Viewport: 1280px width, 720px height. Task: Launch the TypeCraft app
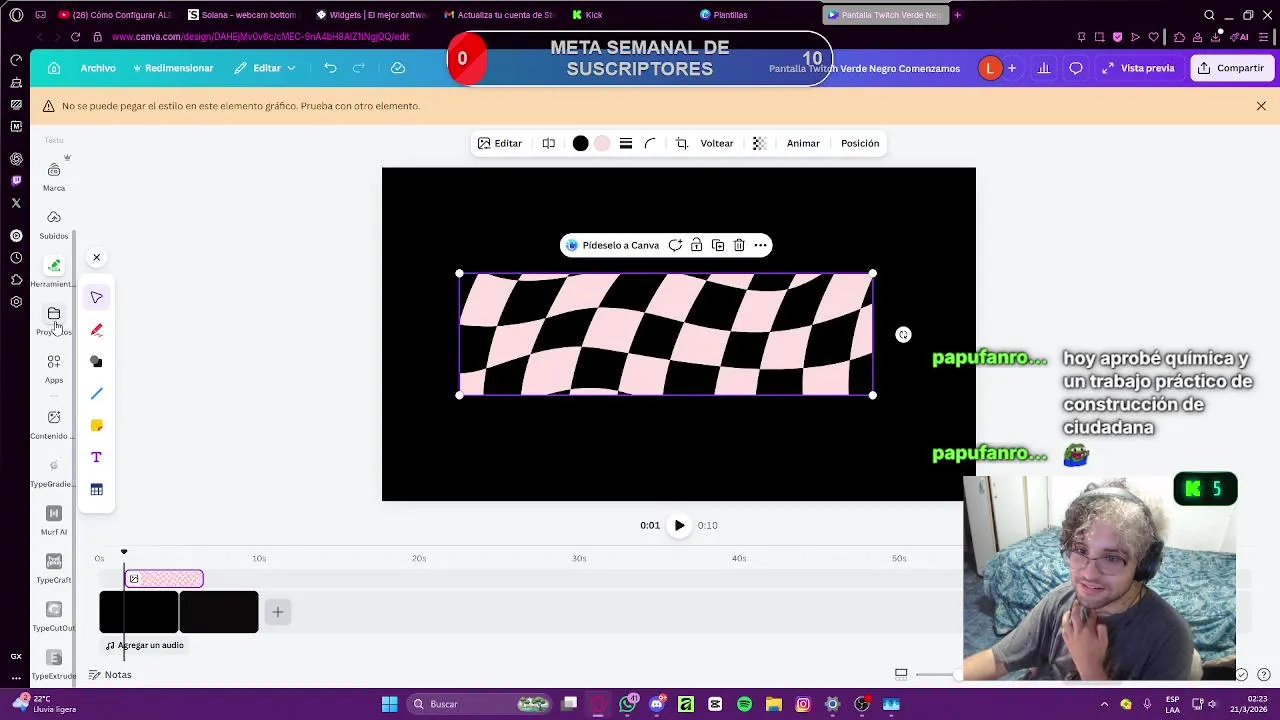[x=54, y=568]
